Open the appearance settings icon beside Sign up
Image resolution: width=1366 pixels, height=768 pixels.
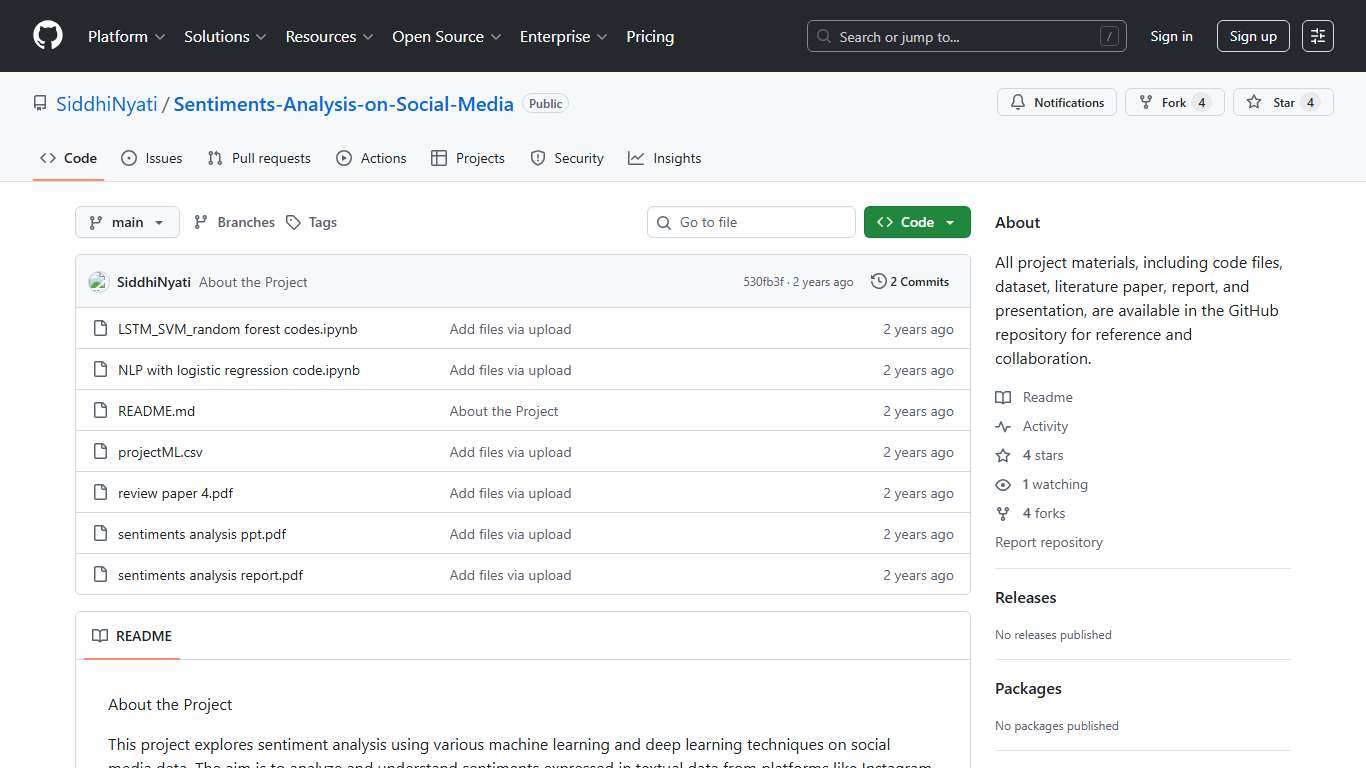[1317, 36]
